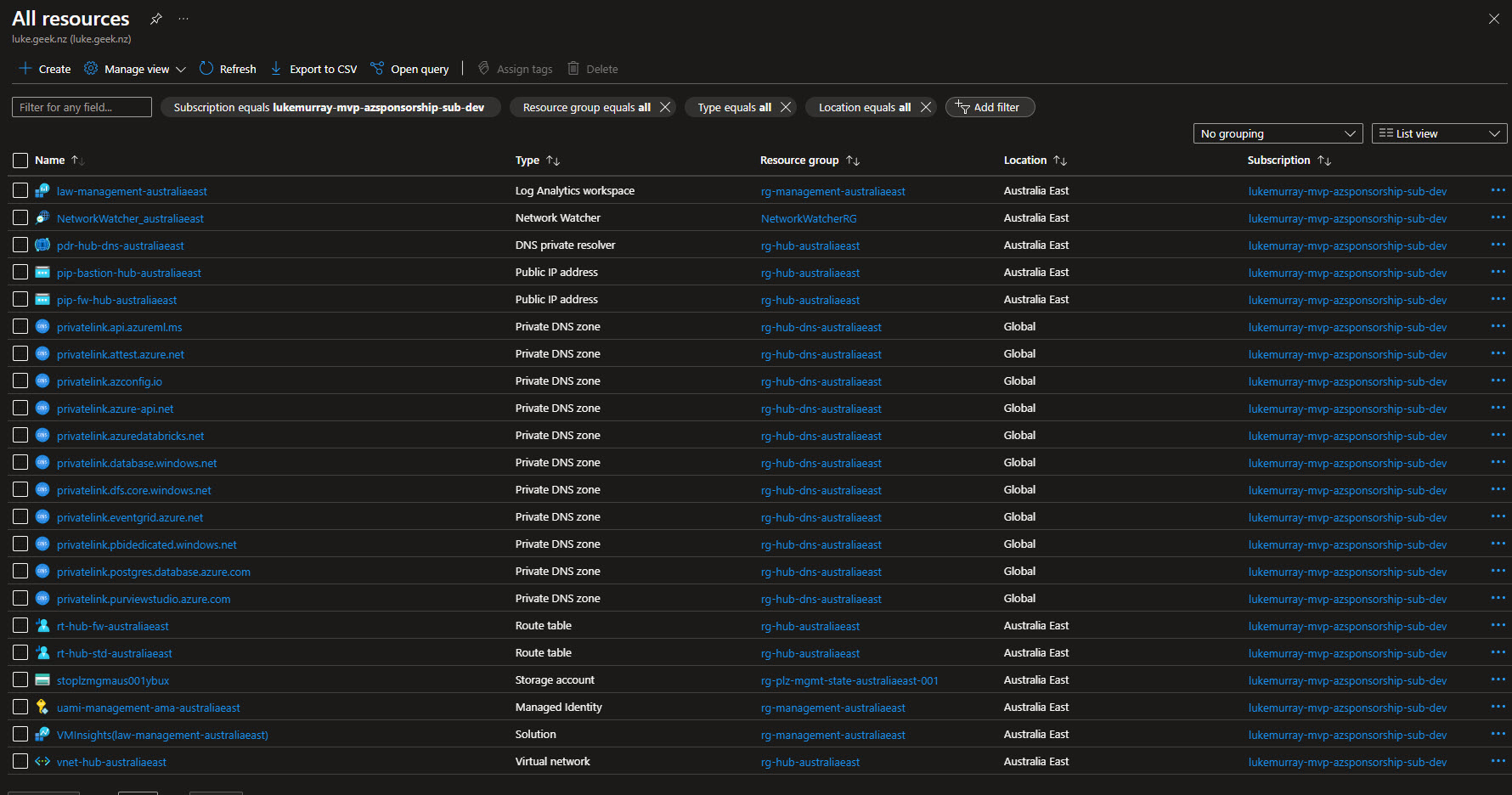Check the NetworkWatcher_australiaeast row
The image size is (1512, 795).
[x=20, y=217]
